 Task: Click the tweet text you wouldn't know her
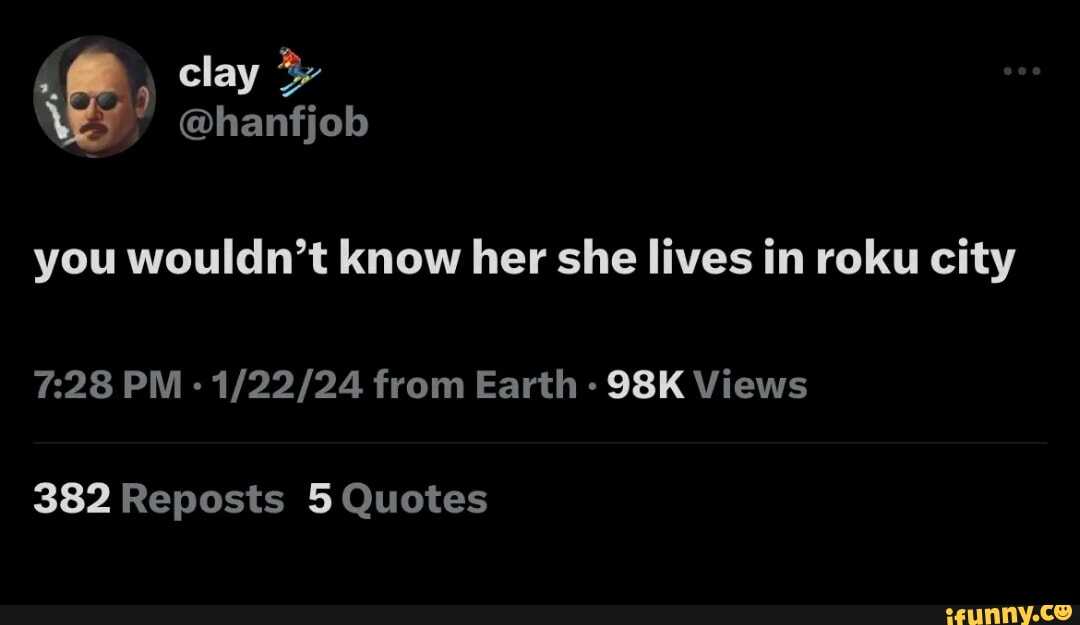point(290,260)
